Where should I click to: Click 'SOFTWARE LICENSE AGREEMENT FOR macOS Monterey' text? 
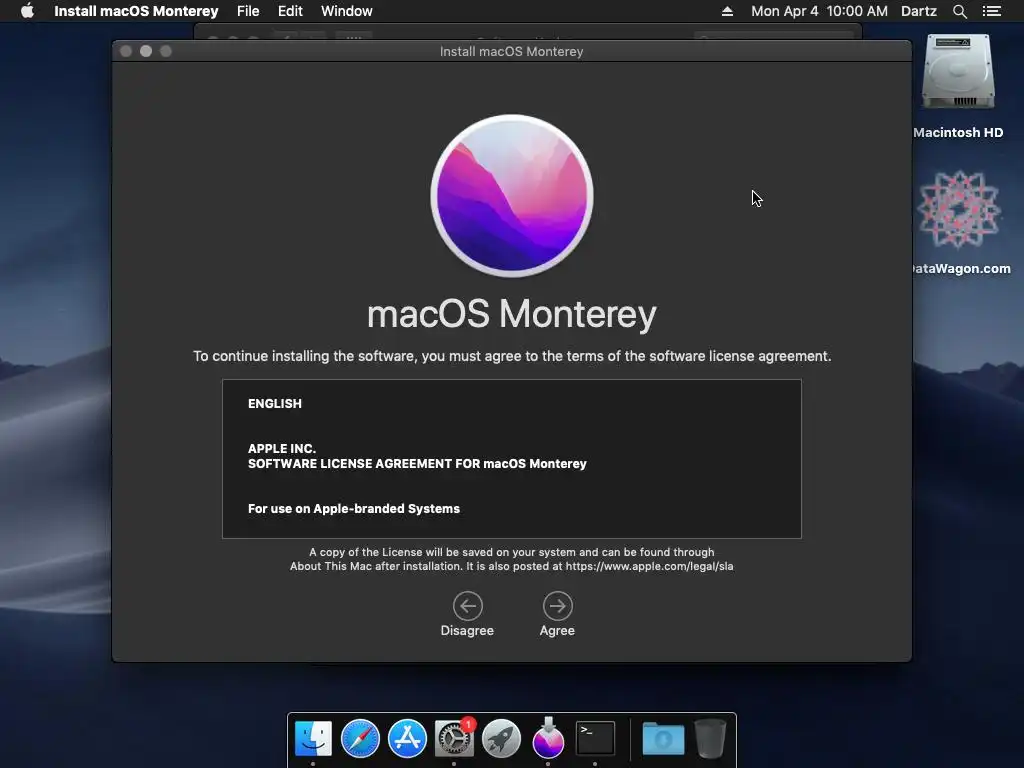coord(417,464)
